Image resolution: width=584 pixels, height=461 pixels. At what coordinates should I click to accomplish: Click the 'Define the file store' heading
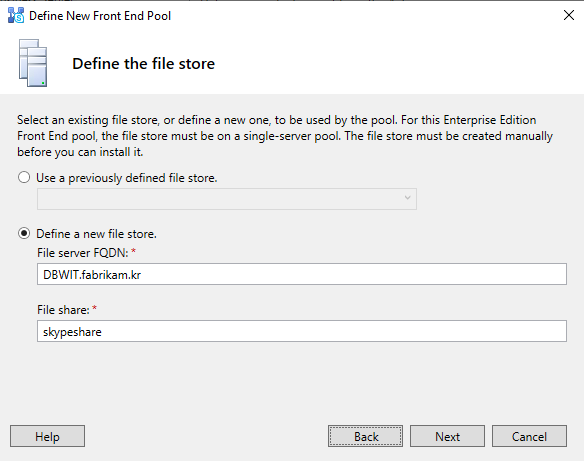143,64
